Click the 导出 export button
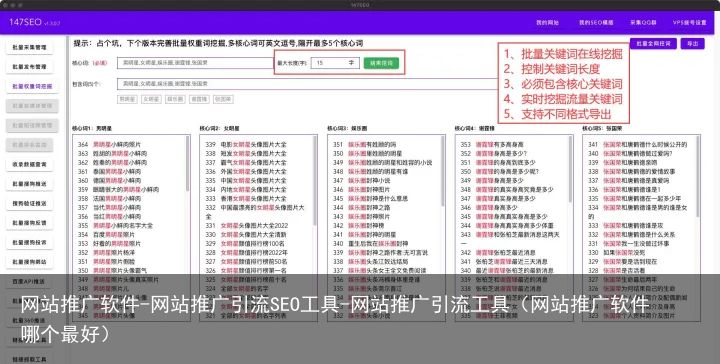720x364 pixels. coord(692,44)
